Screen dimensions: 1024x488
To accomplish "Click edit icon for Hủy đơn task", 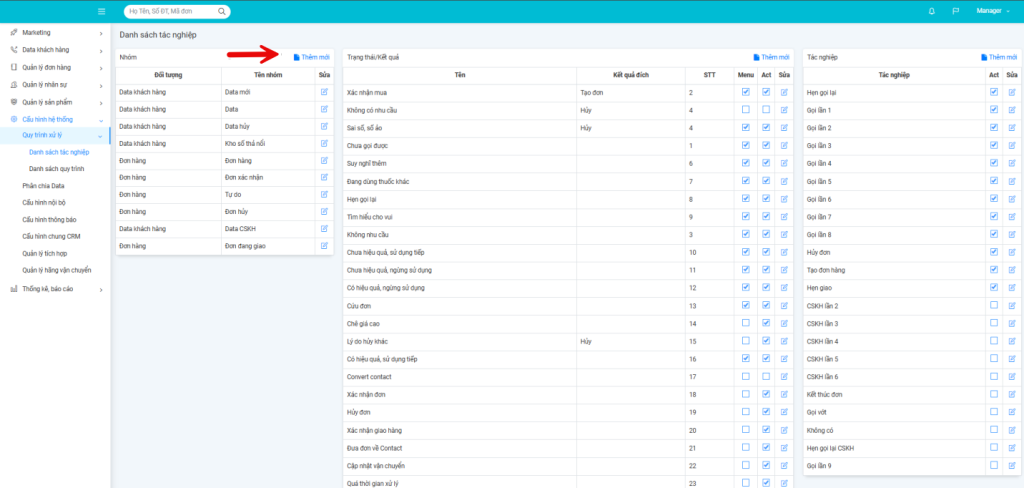I will [x=1010, y=252].
